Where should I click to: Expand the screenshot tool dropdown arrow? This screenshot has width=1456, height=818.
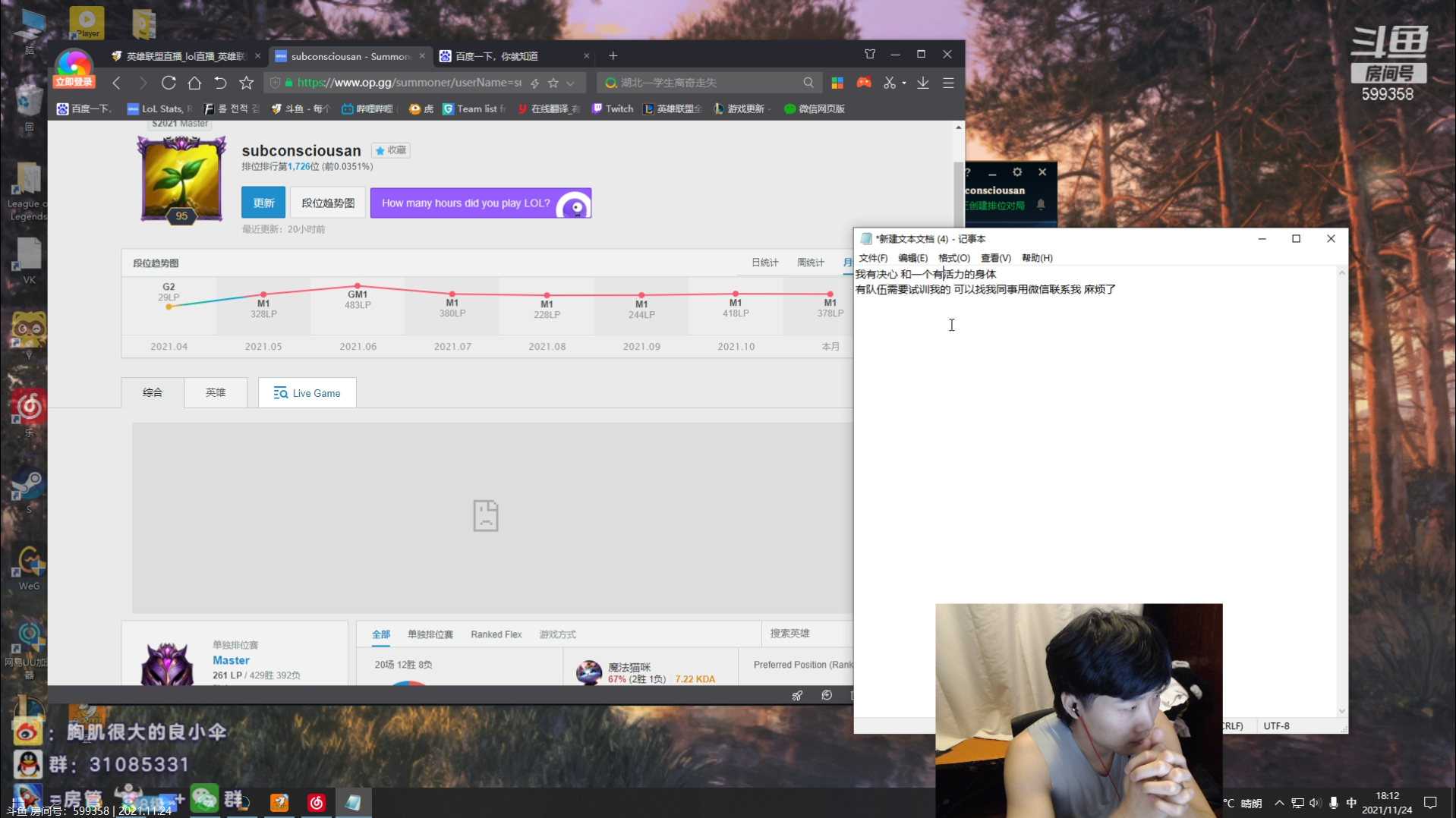click(904, 83)
